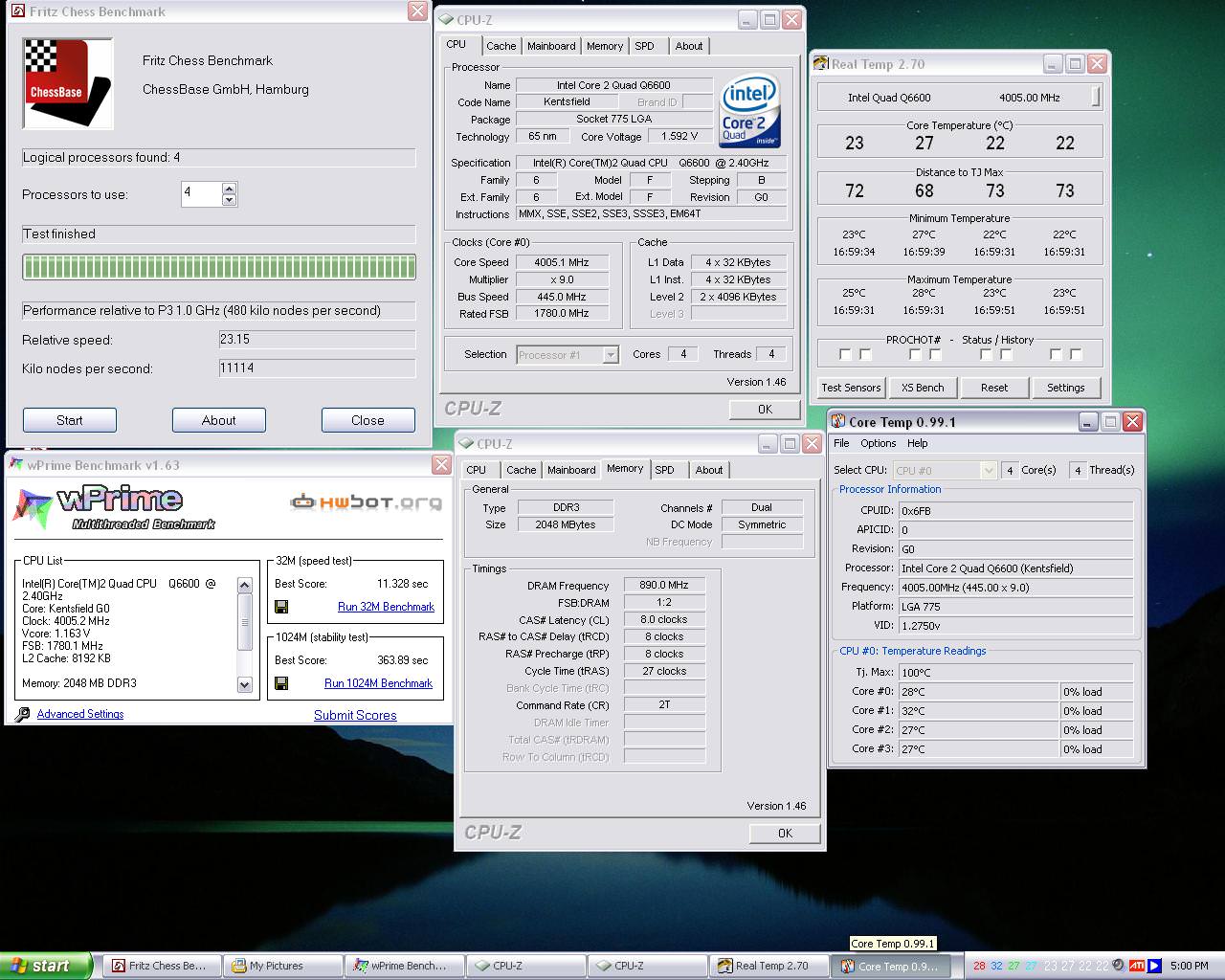
Task: Switch to Mainboard tab in the CPU-Z Processor window
Action: 551,46
